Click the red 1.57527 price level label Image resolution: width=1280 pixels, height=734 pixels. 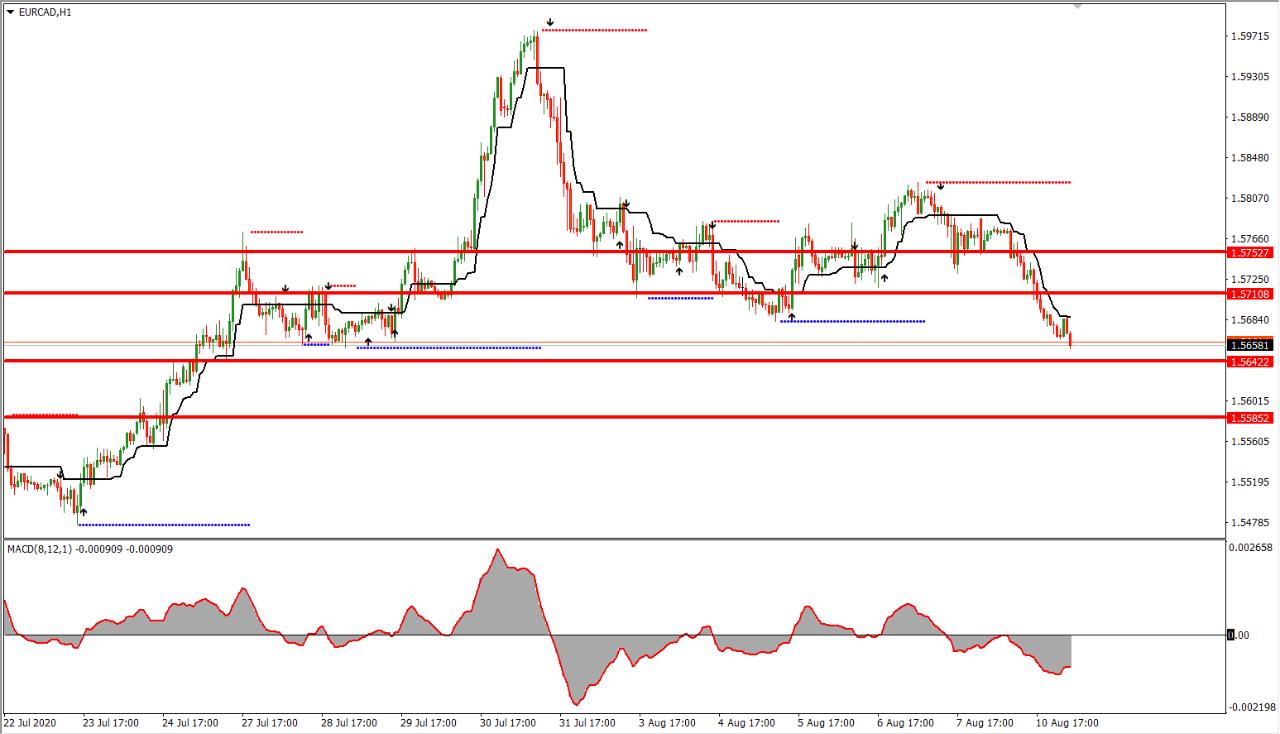pos(1250,252)
